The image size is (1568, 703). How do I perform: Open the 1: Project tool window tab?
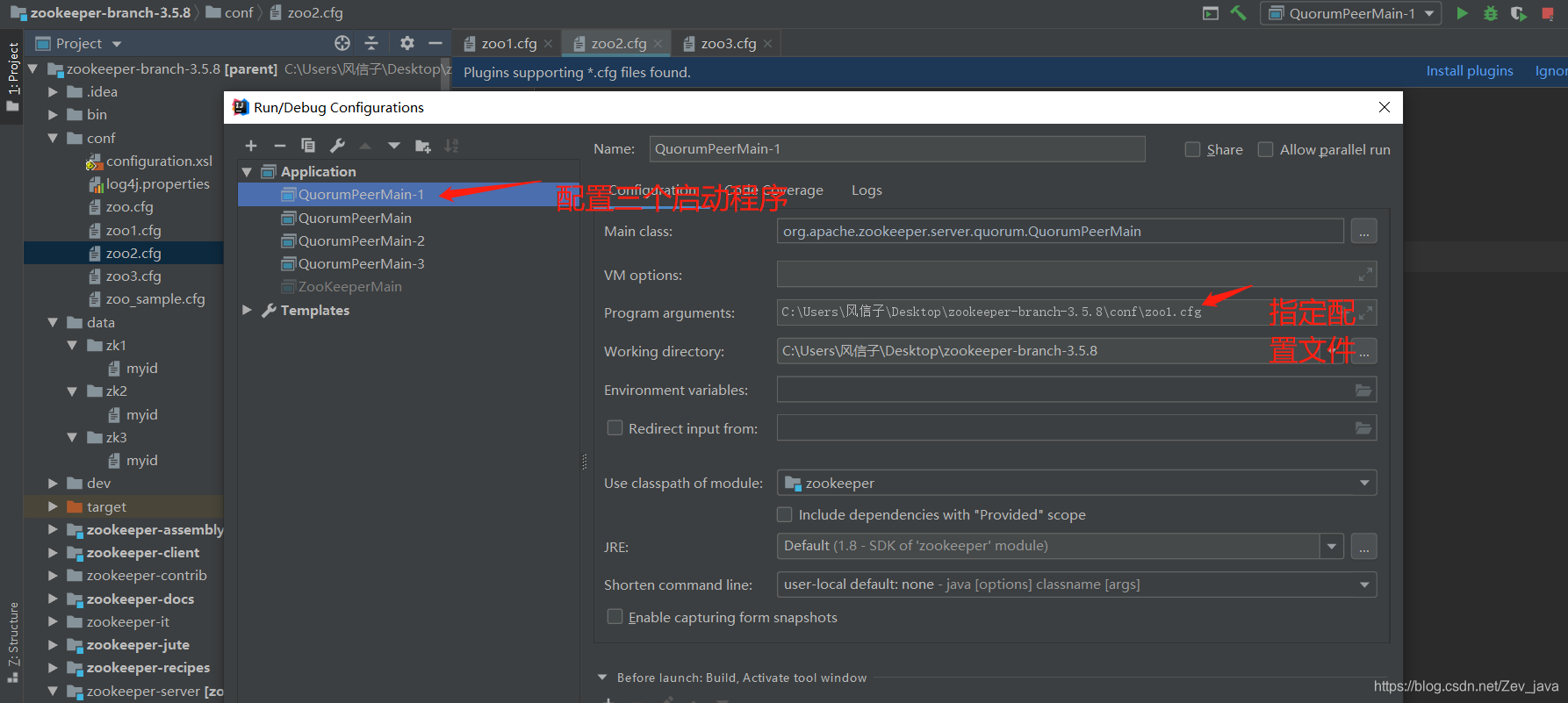(12, 76)
